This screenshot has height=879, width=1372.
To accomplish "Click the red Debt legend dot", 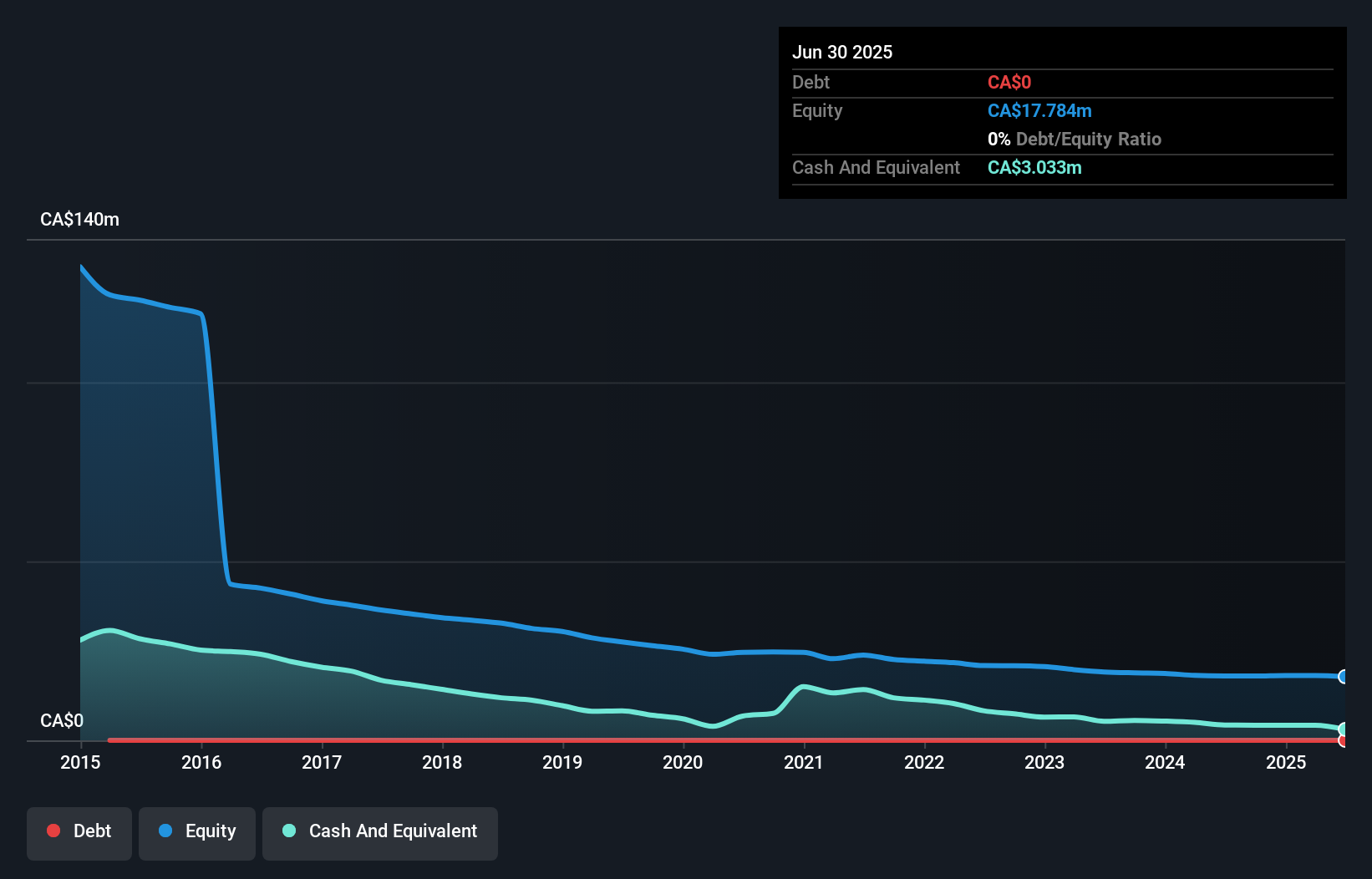I will [53, 831].
